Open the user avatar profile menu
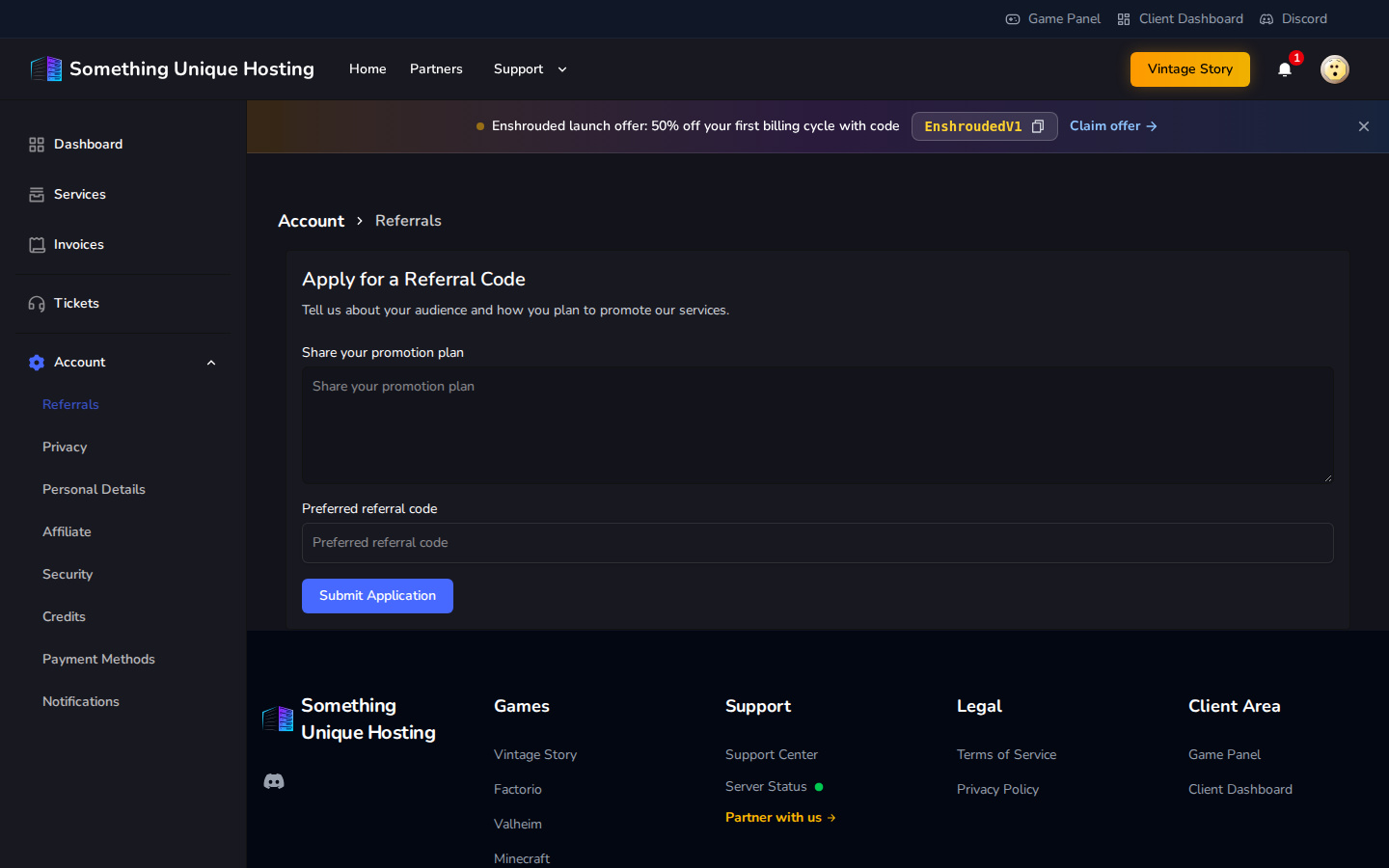 1335,69
